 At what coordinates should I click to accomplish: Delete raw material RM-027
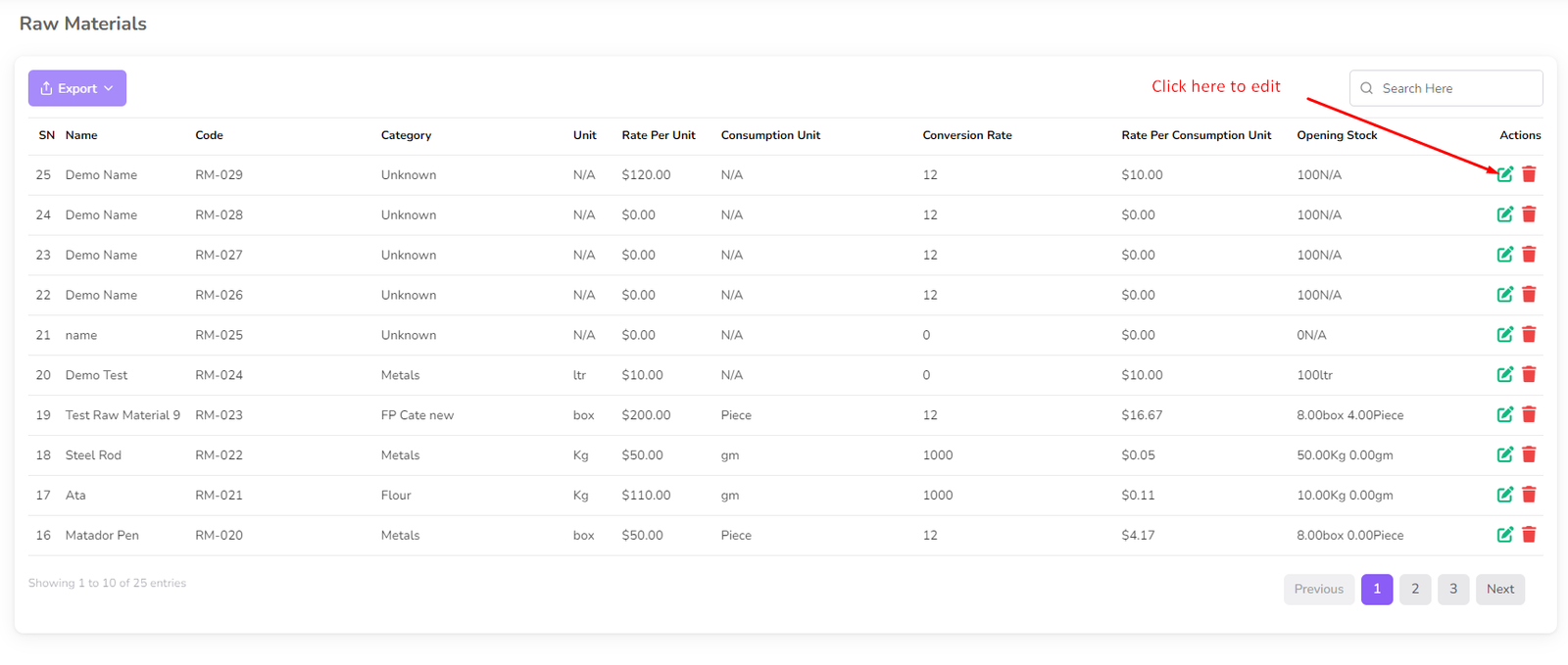click(1529, 255)
